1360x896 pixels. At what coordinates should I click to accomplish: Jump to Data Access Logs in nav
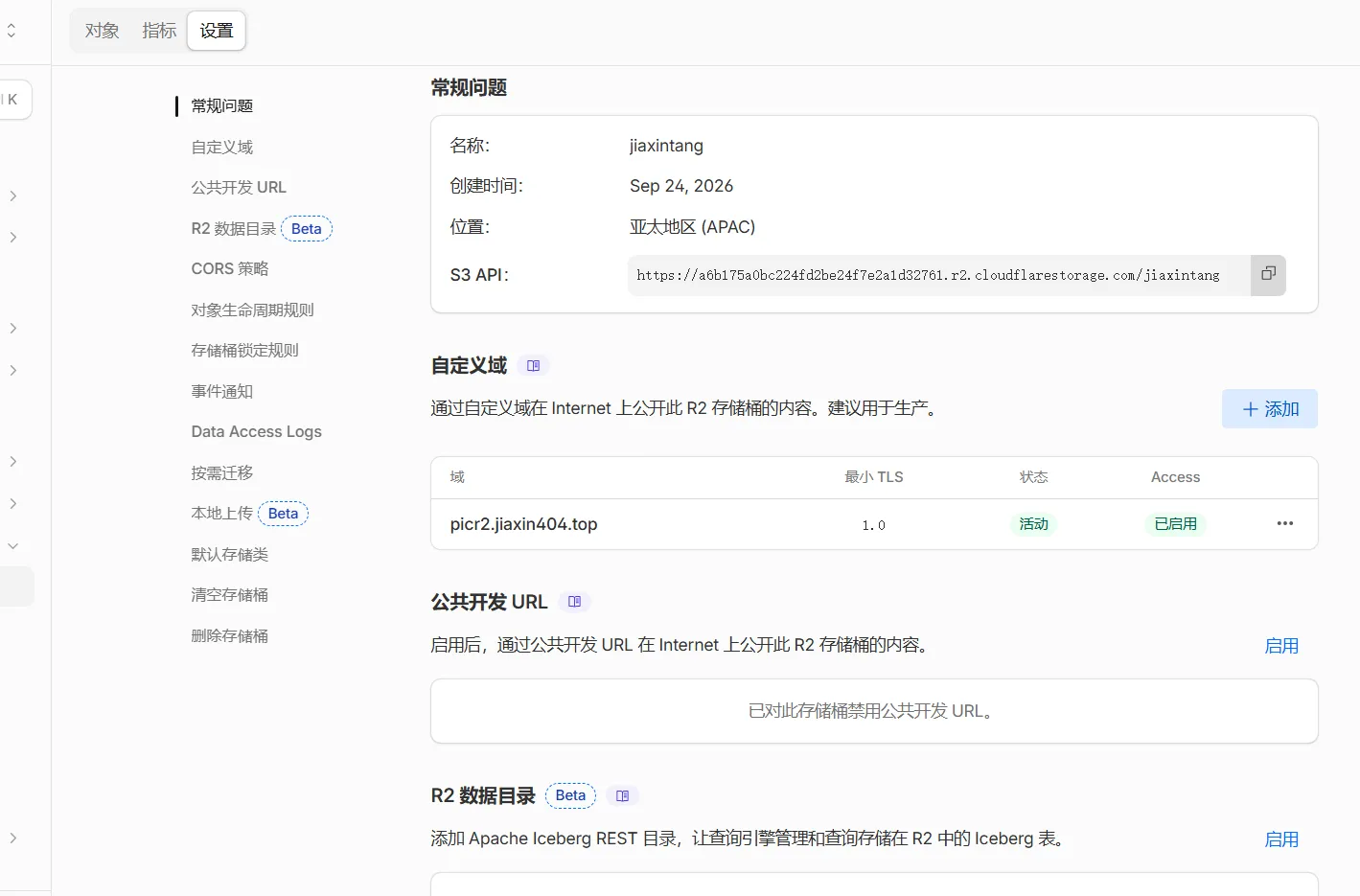[x=257, y=432]
